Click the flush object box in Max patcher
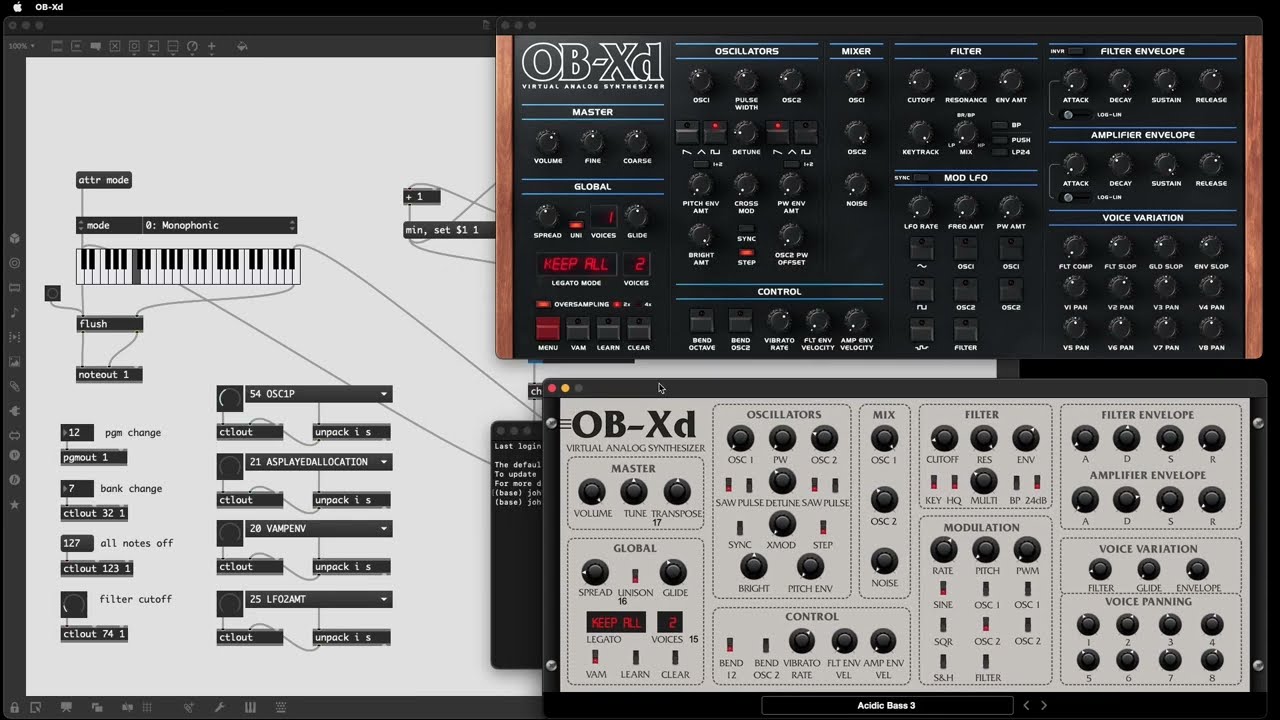 click(110, 324)
